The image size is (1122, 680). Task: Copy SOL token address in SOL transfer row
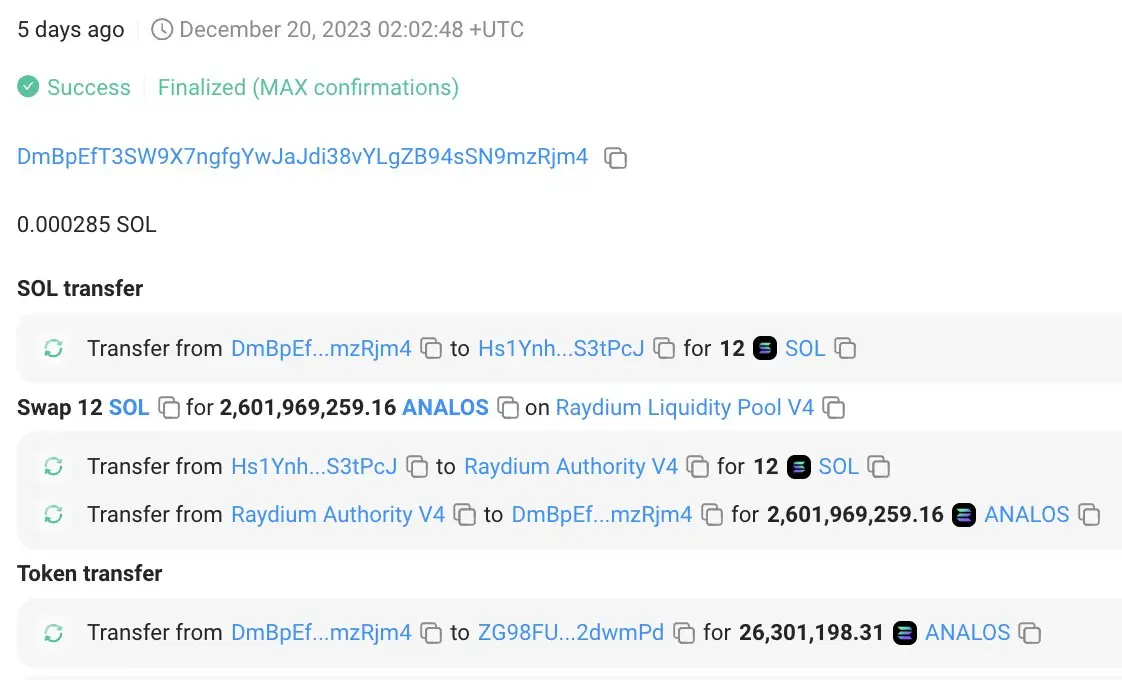tap(845, 349)
